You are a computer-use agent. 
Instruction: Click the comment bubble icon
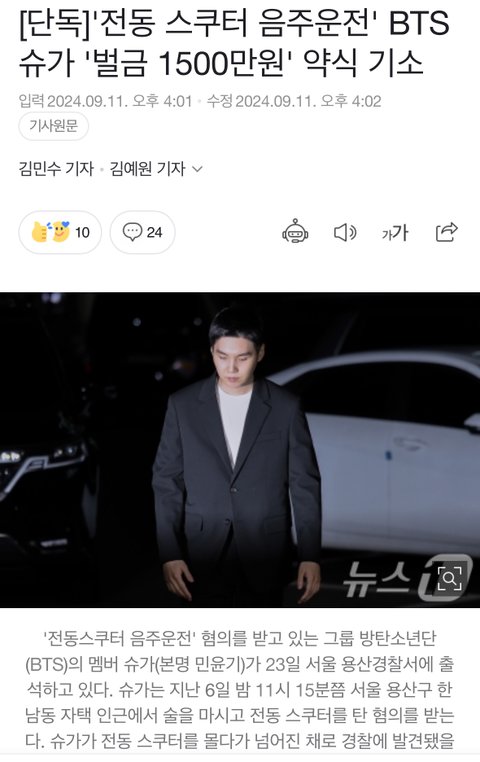pos(132,232)
